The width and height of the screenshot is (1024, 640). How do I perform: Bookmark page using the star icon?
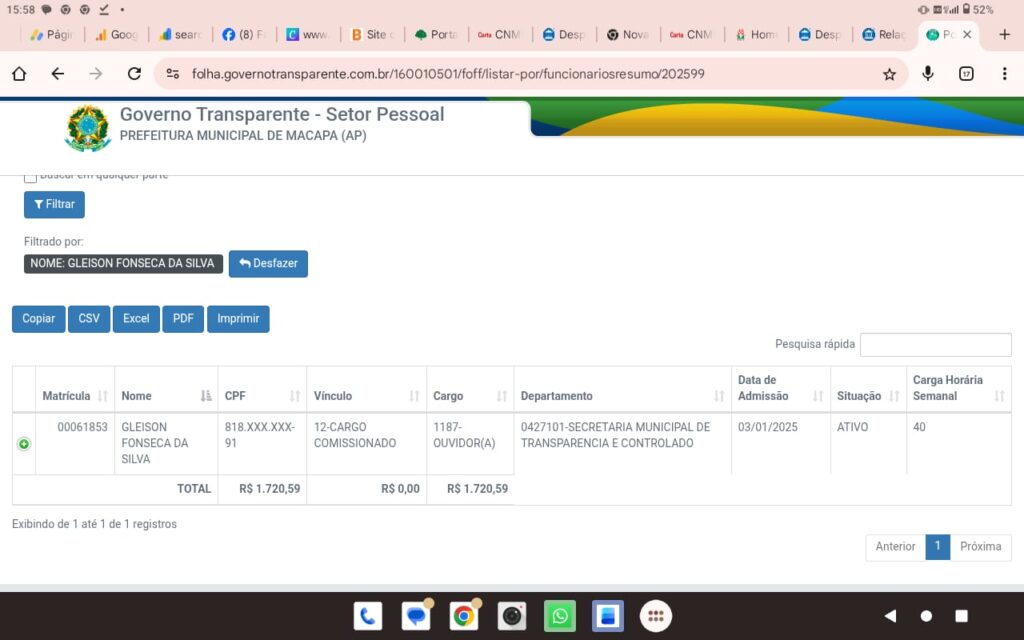pos(889,74)
